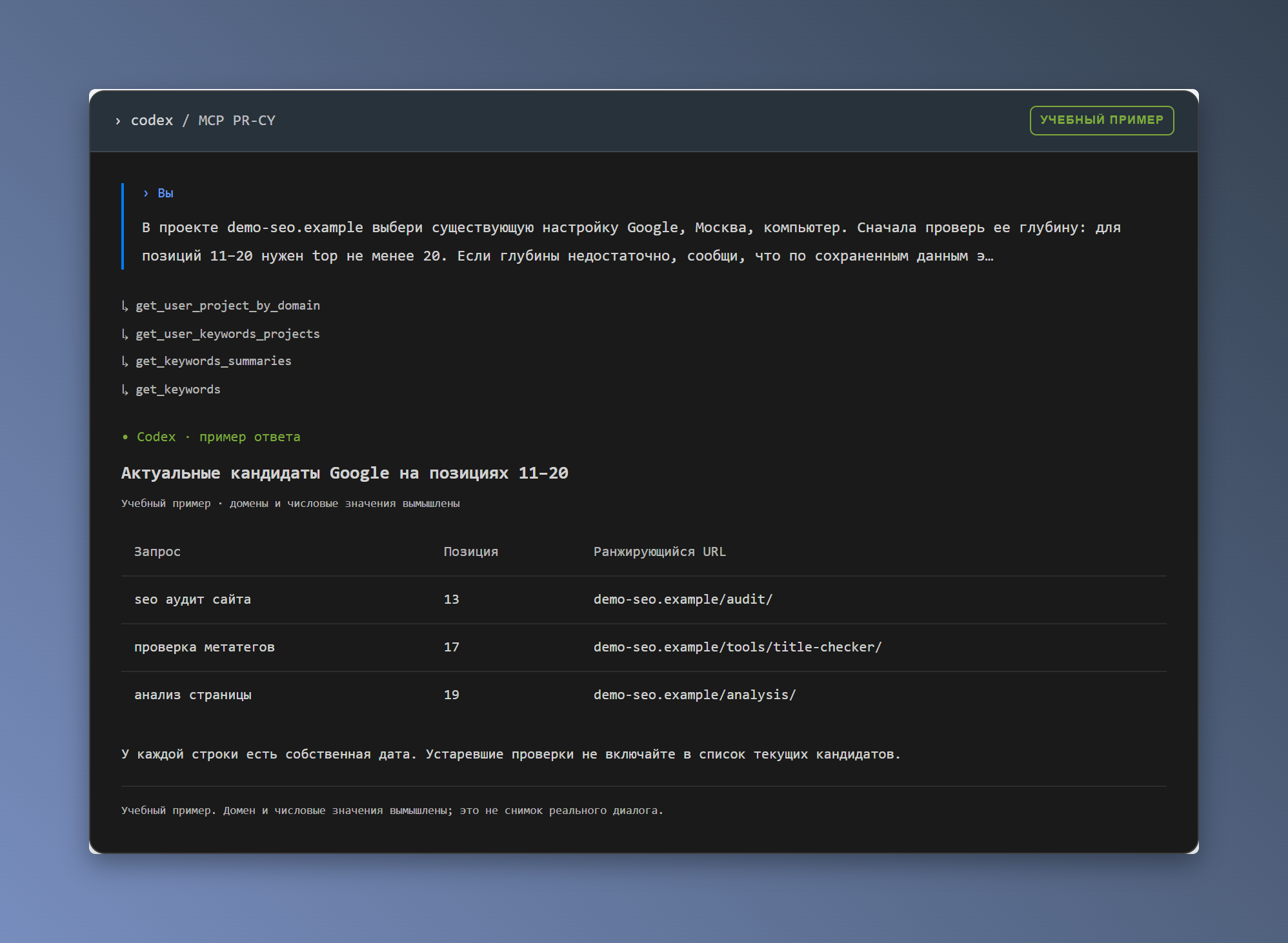Click heading Актуальные кандидаты Google на позициях 11–20
The width and height of the screenshot is (1288, 943).
(x=345, y=473)
